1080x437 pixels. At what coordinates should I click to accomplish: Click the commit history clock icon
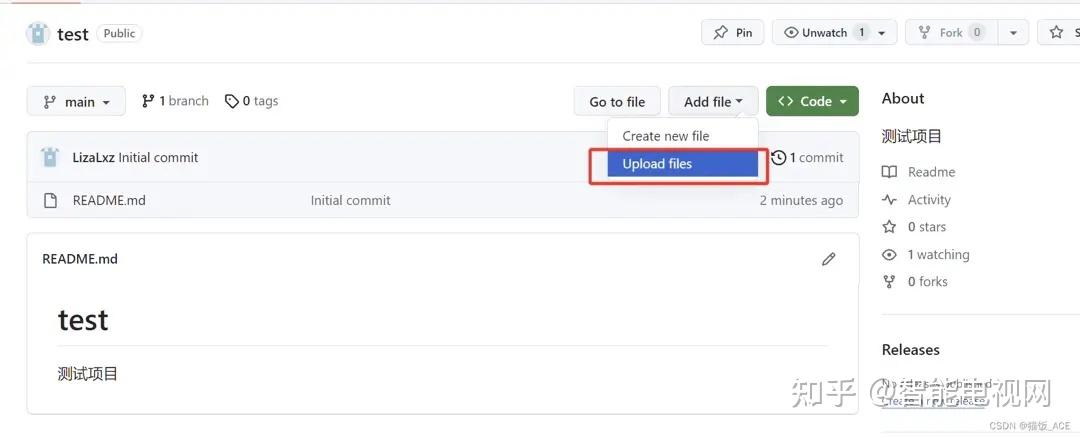(x=778, y=157)
